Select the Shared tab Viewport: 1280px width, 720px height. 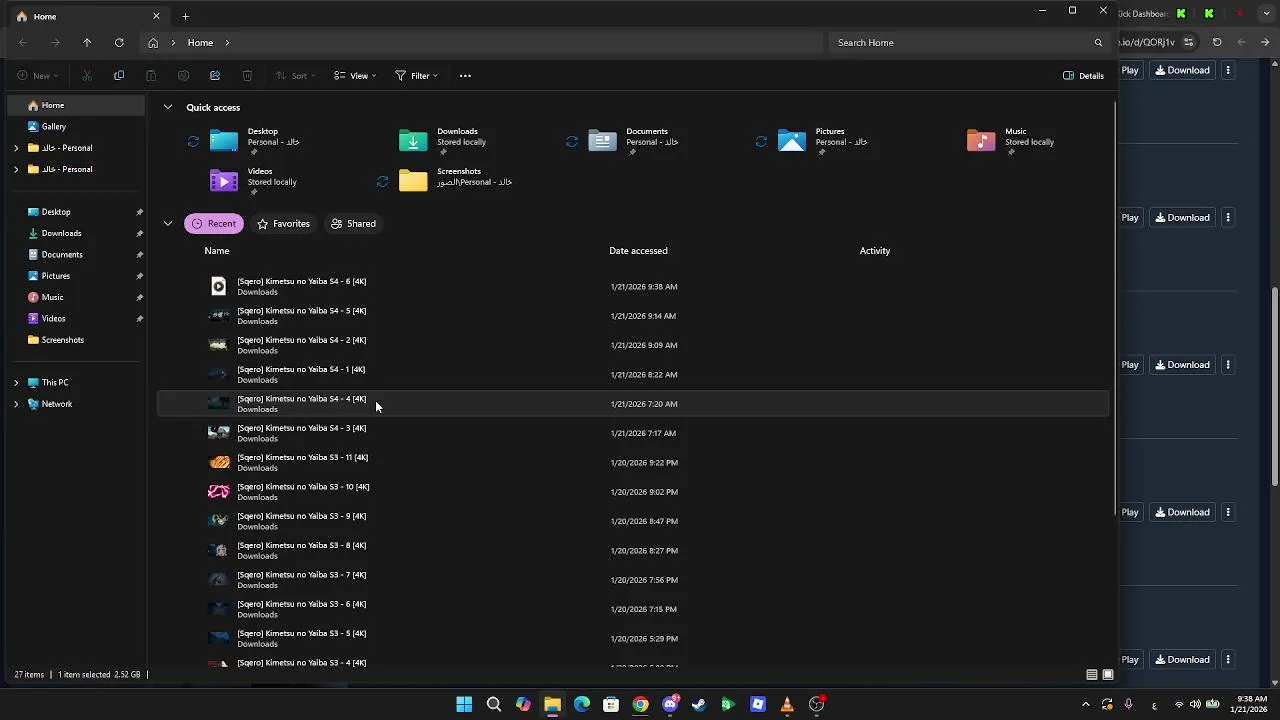(x=353, y=224)
